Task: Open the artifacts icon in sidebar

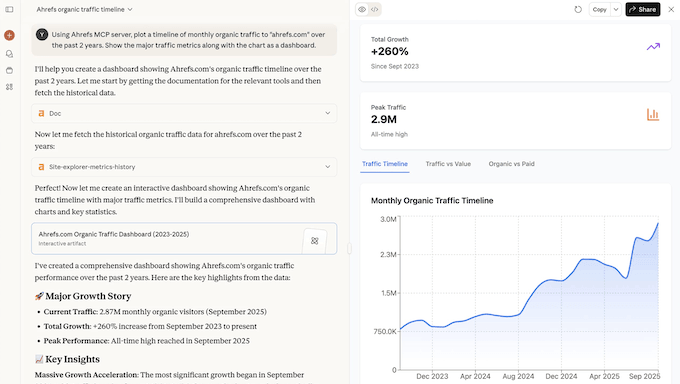Action: pos(9,87)
